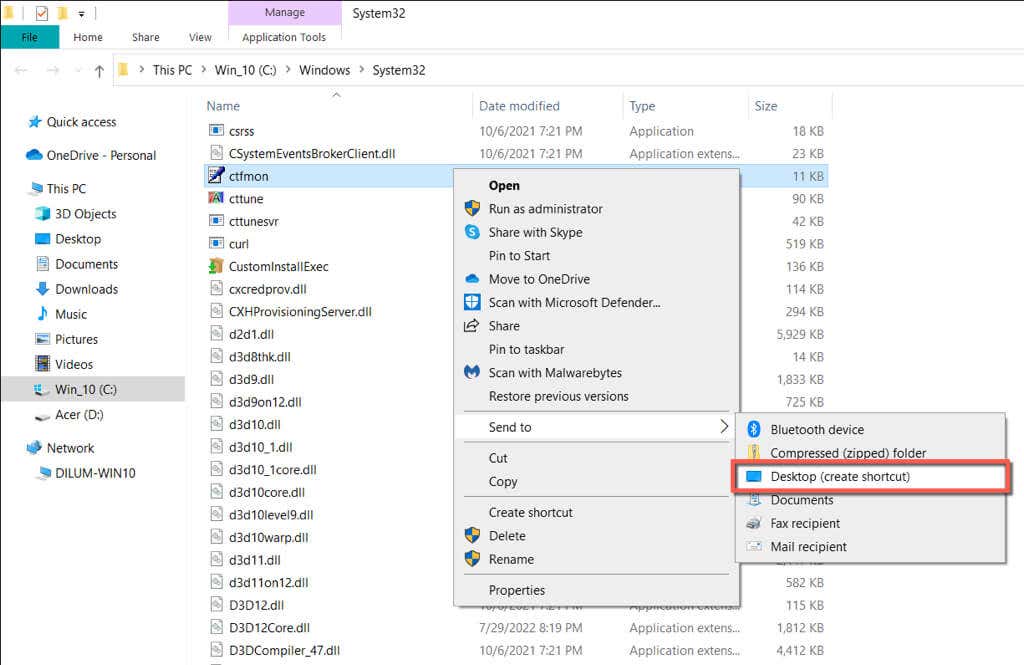Screen dimensions: 1024x665
Task: Open Properties from the context menu
Action: pos(517,590)
